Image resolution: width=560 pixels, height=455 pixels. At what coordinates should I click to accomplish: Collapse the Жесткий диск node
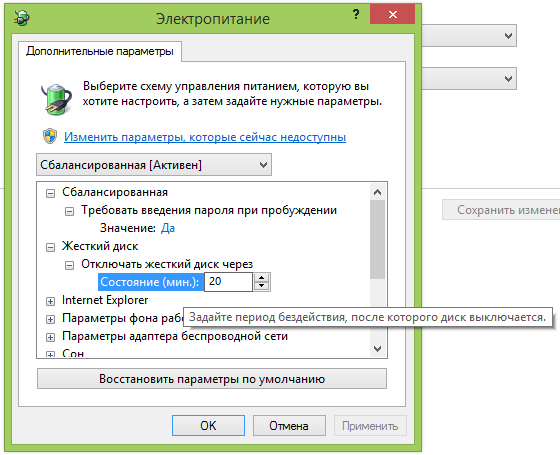point(50,248)
